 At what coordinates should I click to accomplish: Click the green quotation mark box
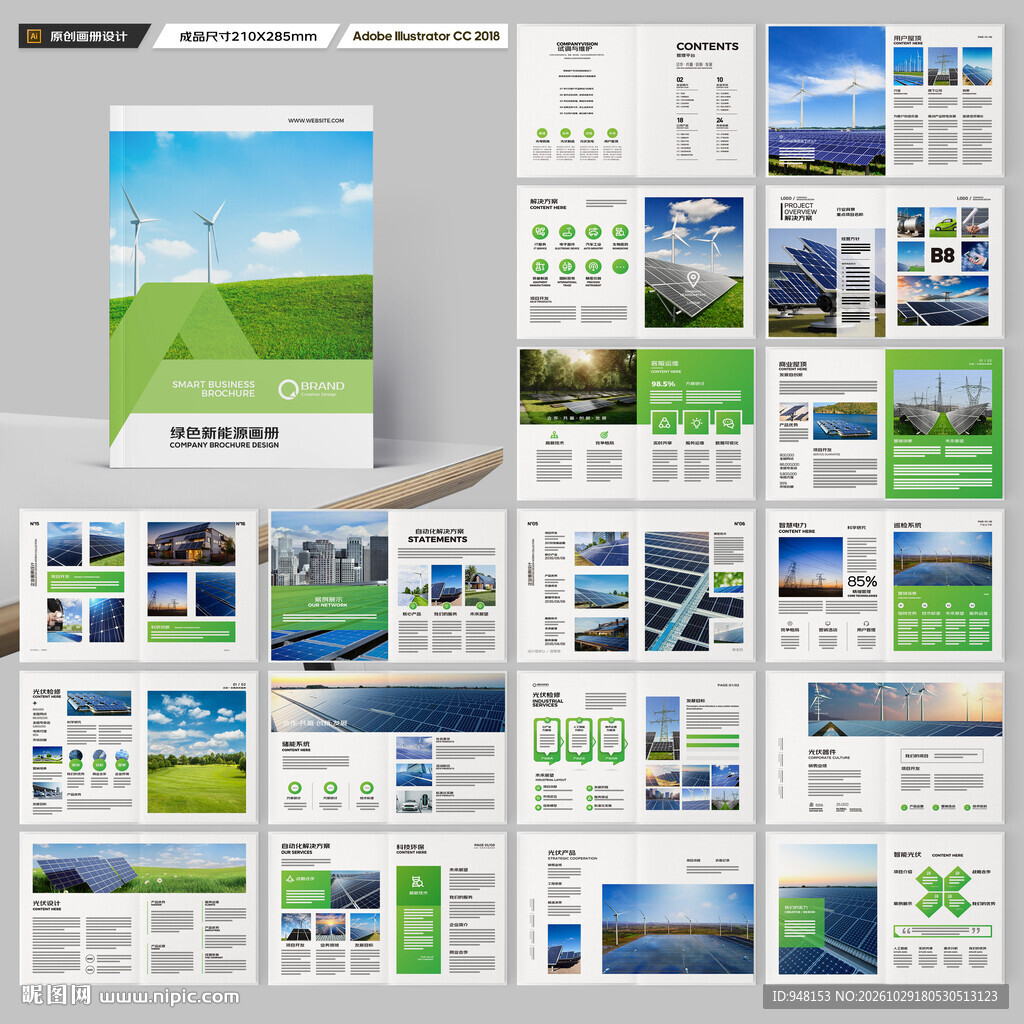click(x=942, y=931)
